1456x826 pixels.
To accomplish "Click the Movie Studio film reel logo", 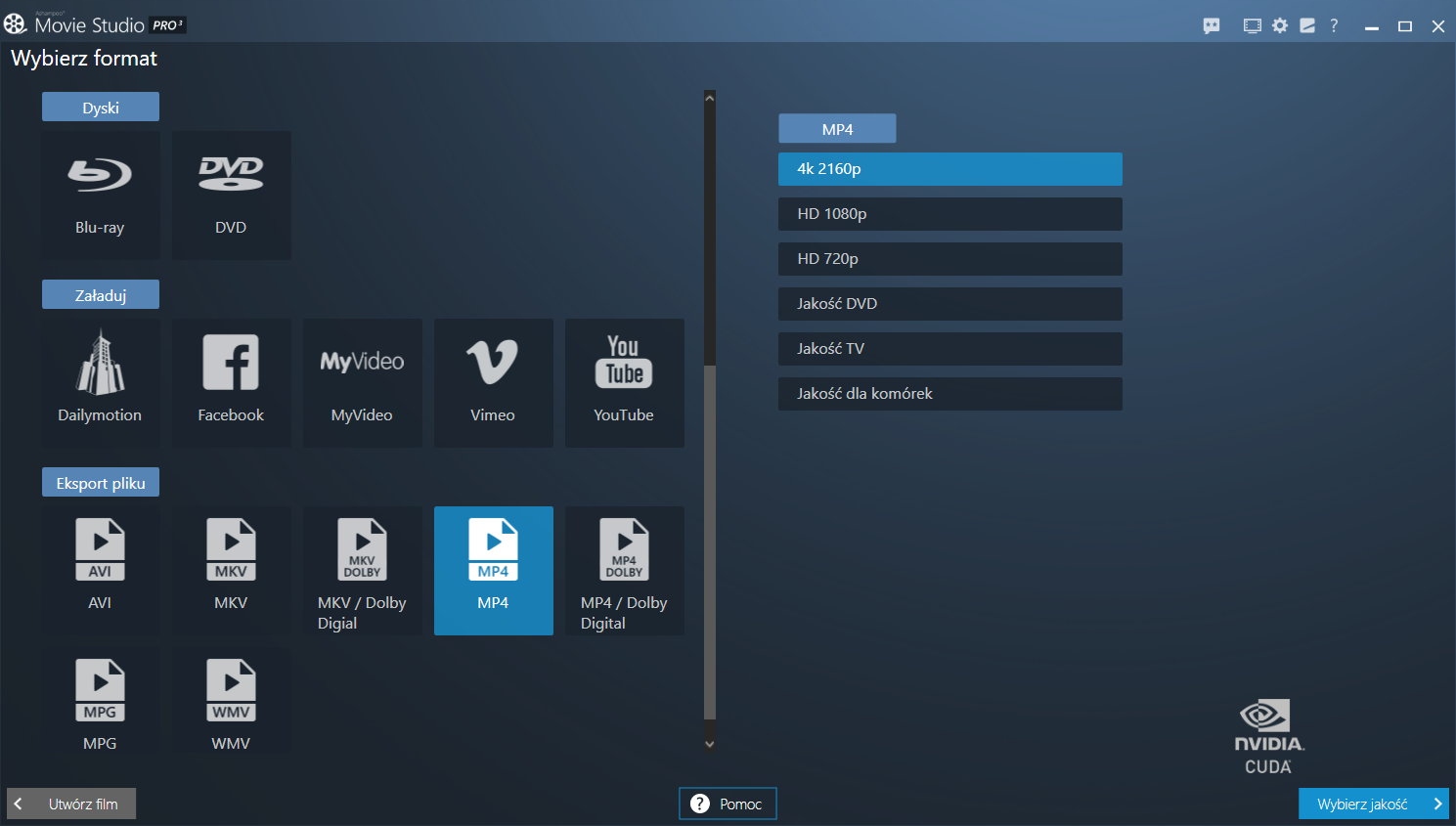I will [15, 23].
